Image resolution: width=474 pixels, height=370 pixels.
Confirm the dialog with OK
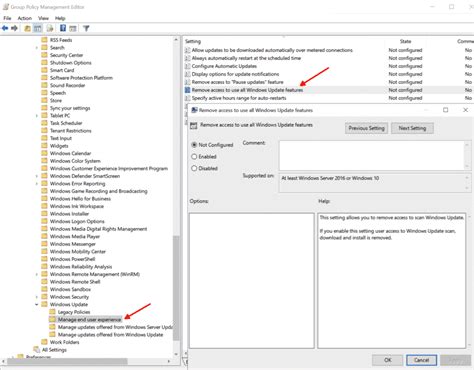[x=388, y=360]
